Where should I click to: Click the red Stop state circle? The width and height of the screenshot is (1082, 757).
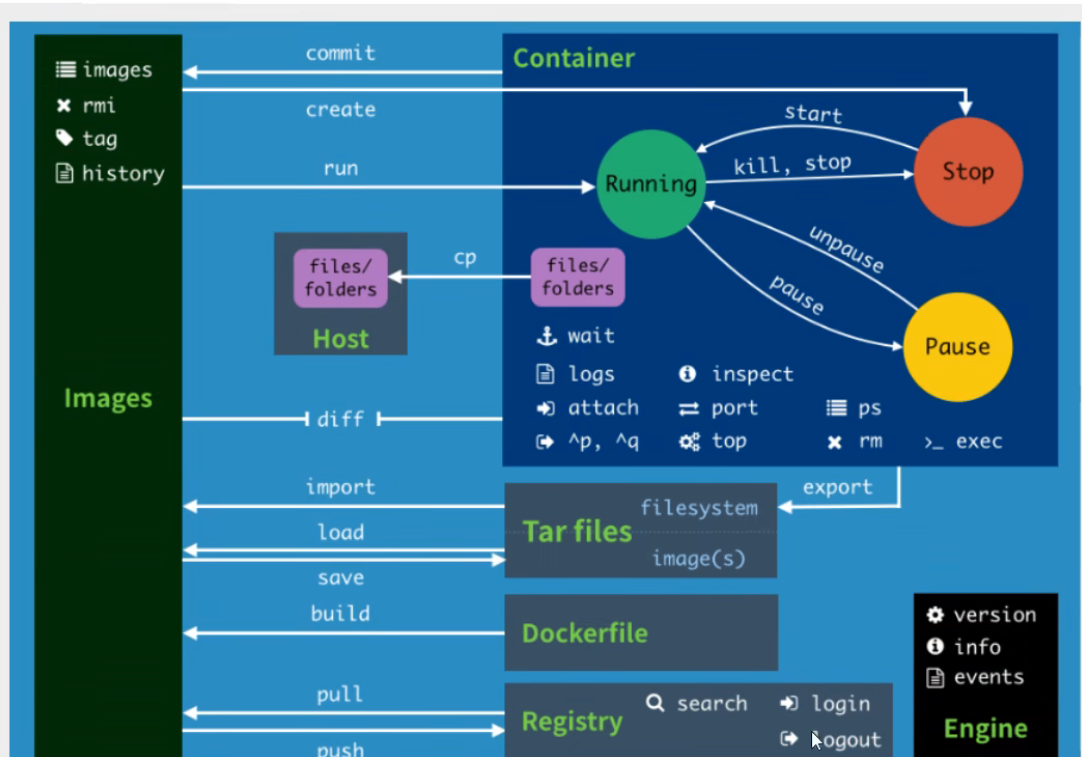click(x=968, y=172)
